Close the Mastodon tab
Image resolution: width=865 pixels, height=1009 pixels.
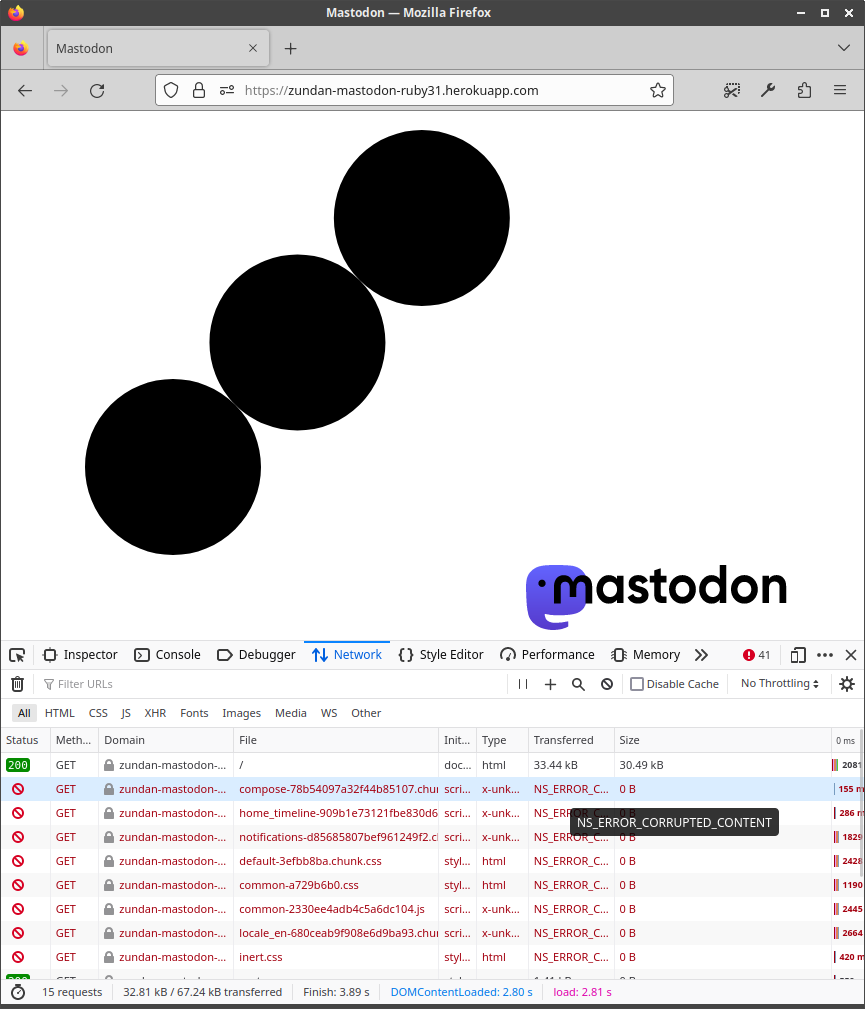click(253, 48)
